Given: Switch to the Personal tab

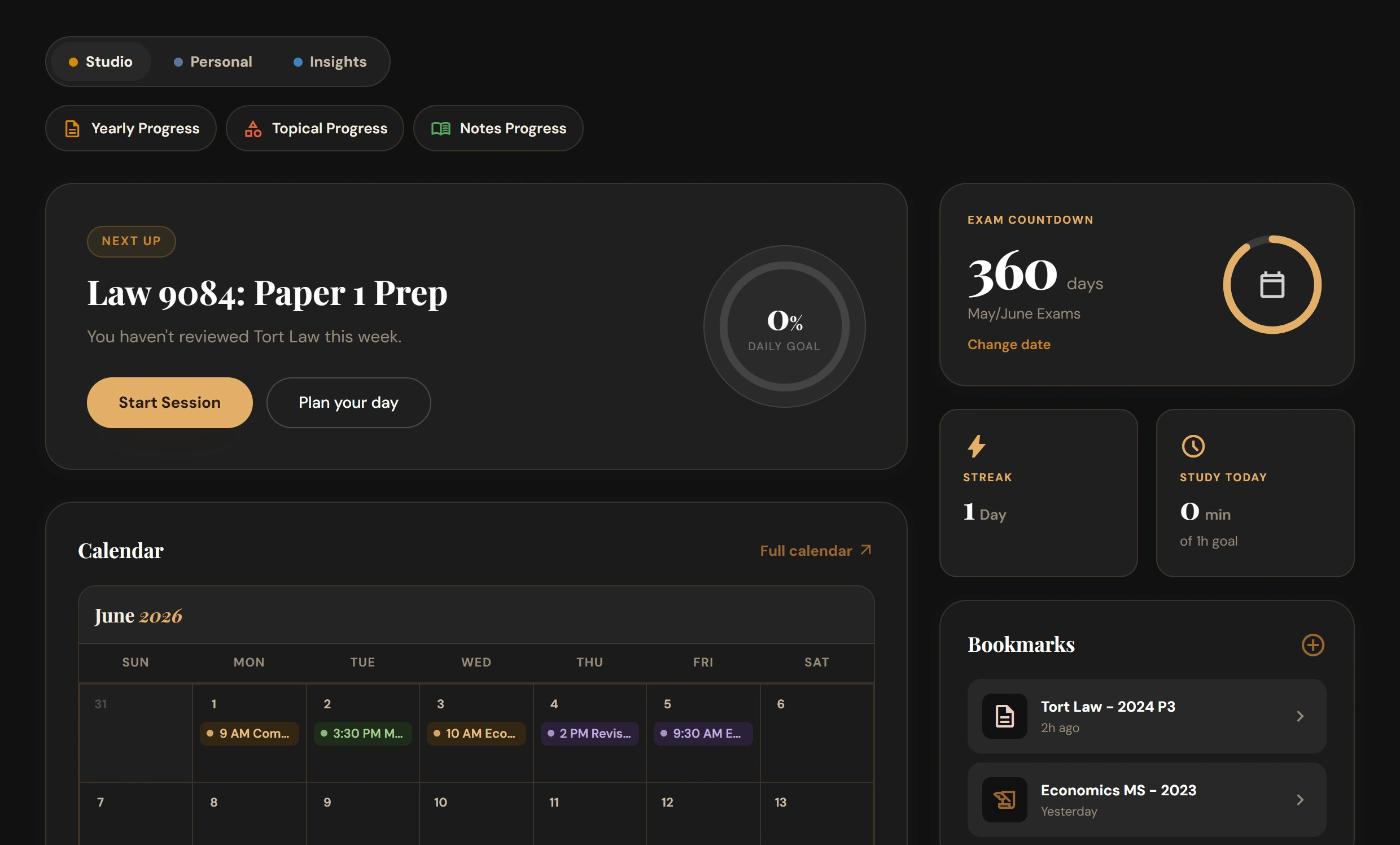Looking at the screenshot, I should (212, 62).
